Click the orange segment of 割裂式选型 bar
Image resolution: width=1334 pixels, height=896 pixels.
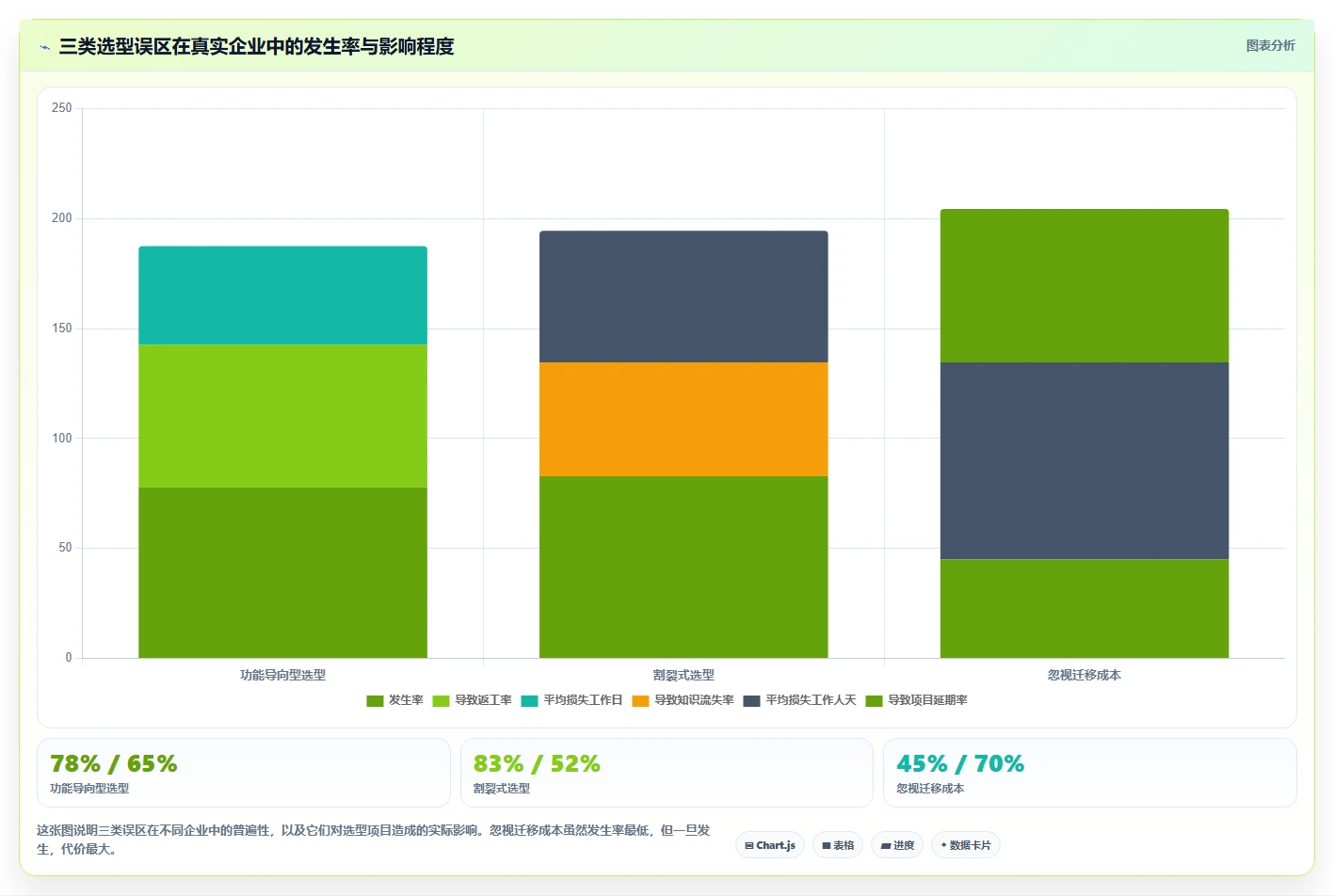tap(683, 419)
